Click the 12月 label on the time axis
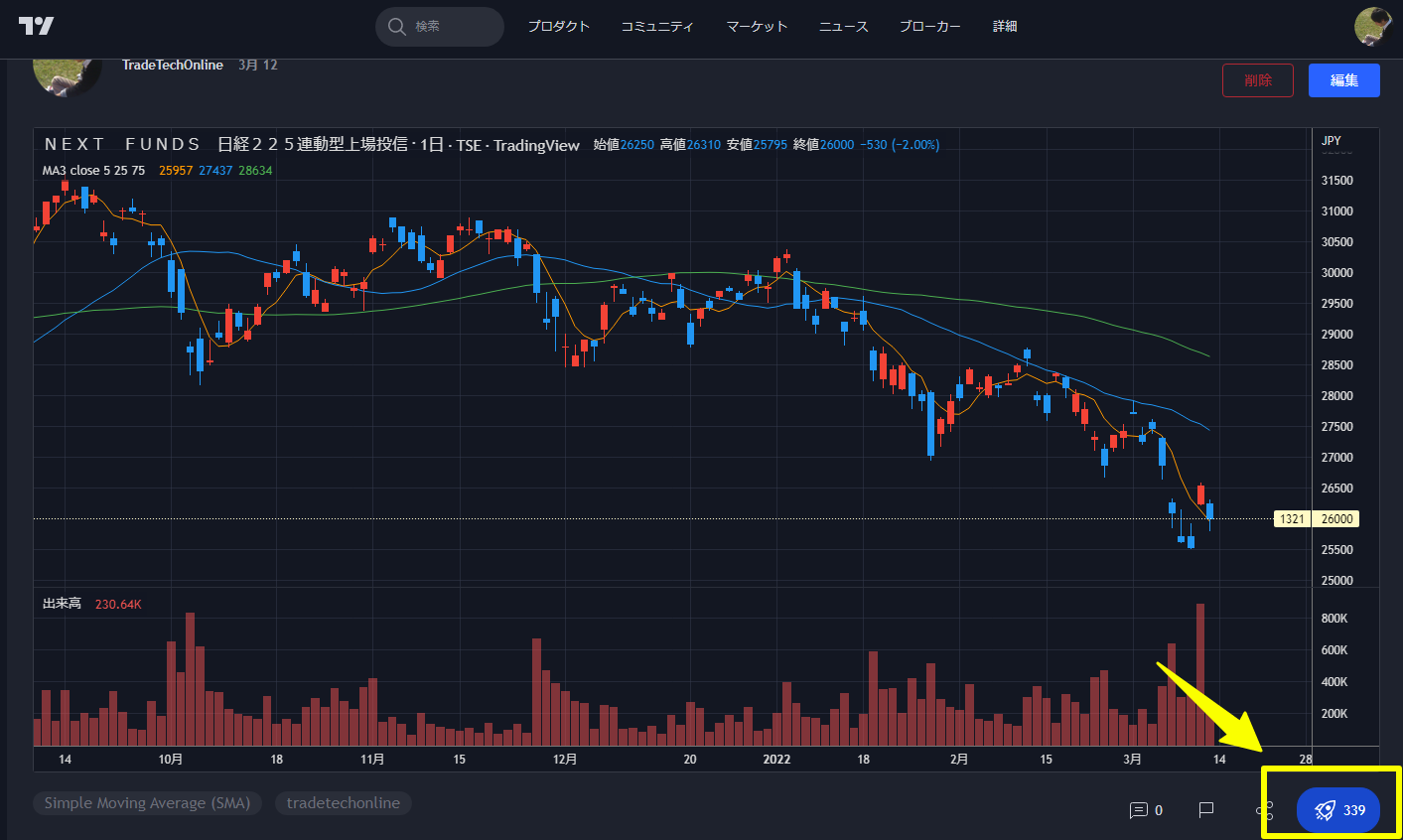Screen dimensions: 1403x840 [565, 760]
